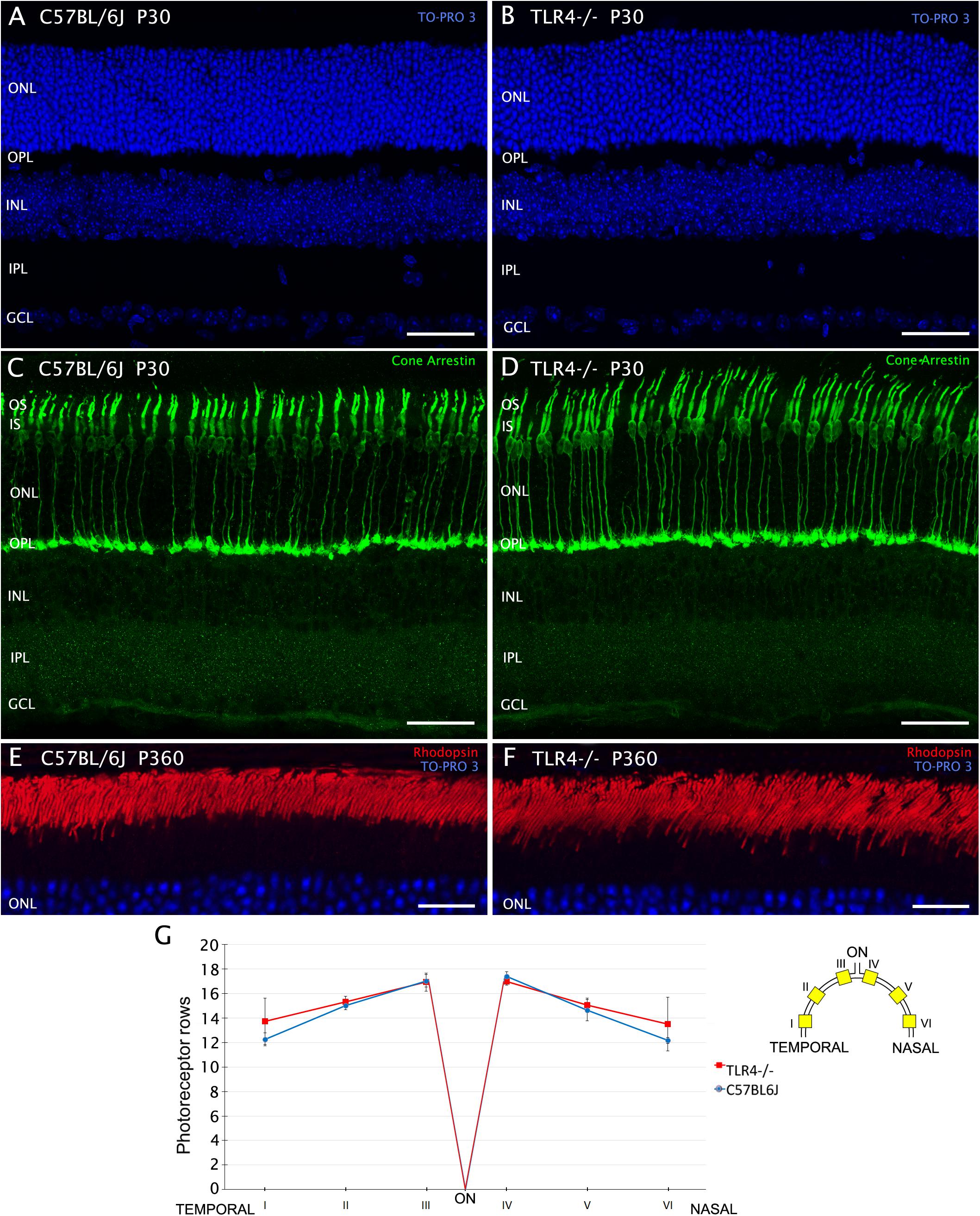Click the ONL label in panel B
980x1216 pixels.
pos(515,97)
